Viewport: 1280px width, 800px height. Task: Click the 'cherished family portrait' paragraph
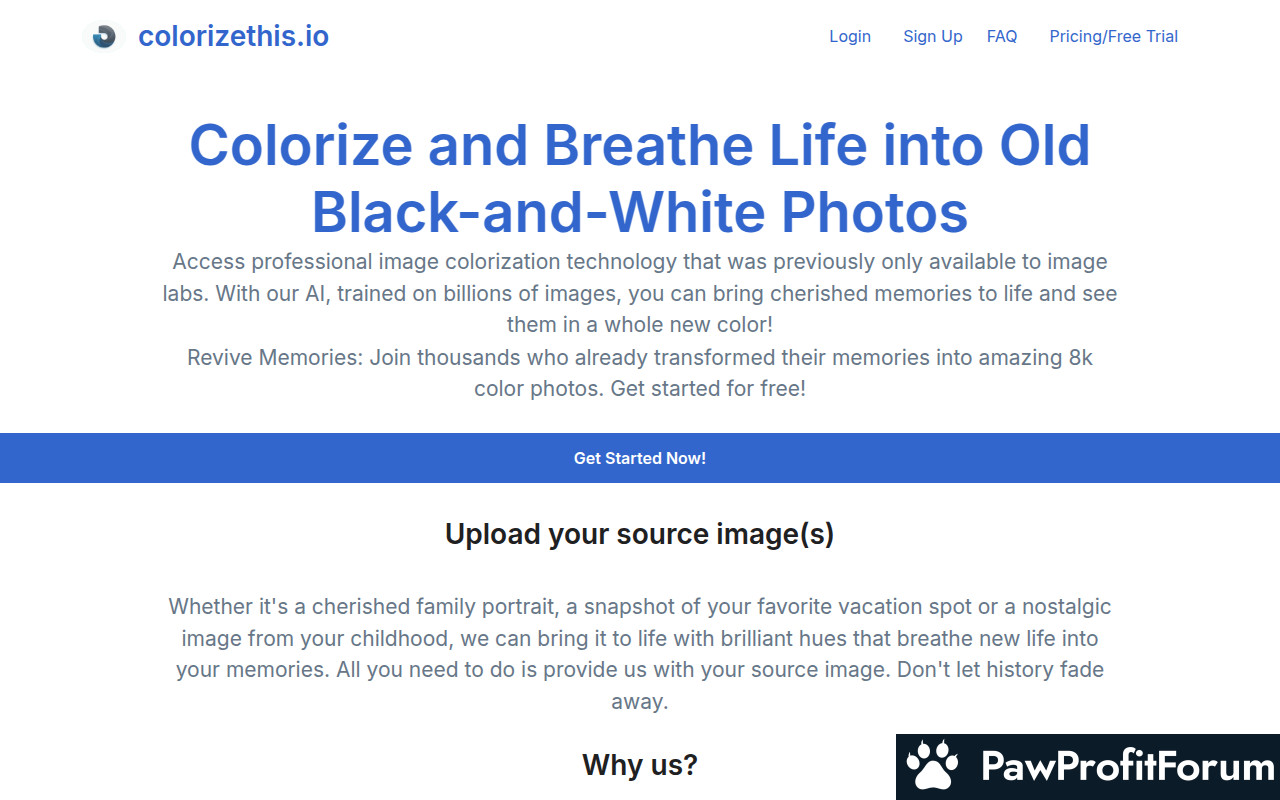(640, 654)
